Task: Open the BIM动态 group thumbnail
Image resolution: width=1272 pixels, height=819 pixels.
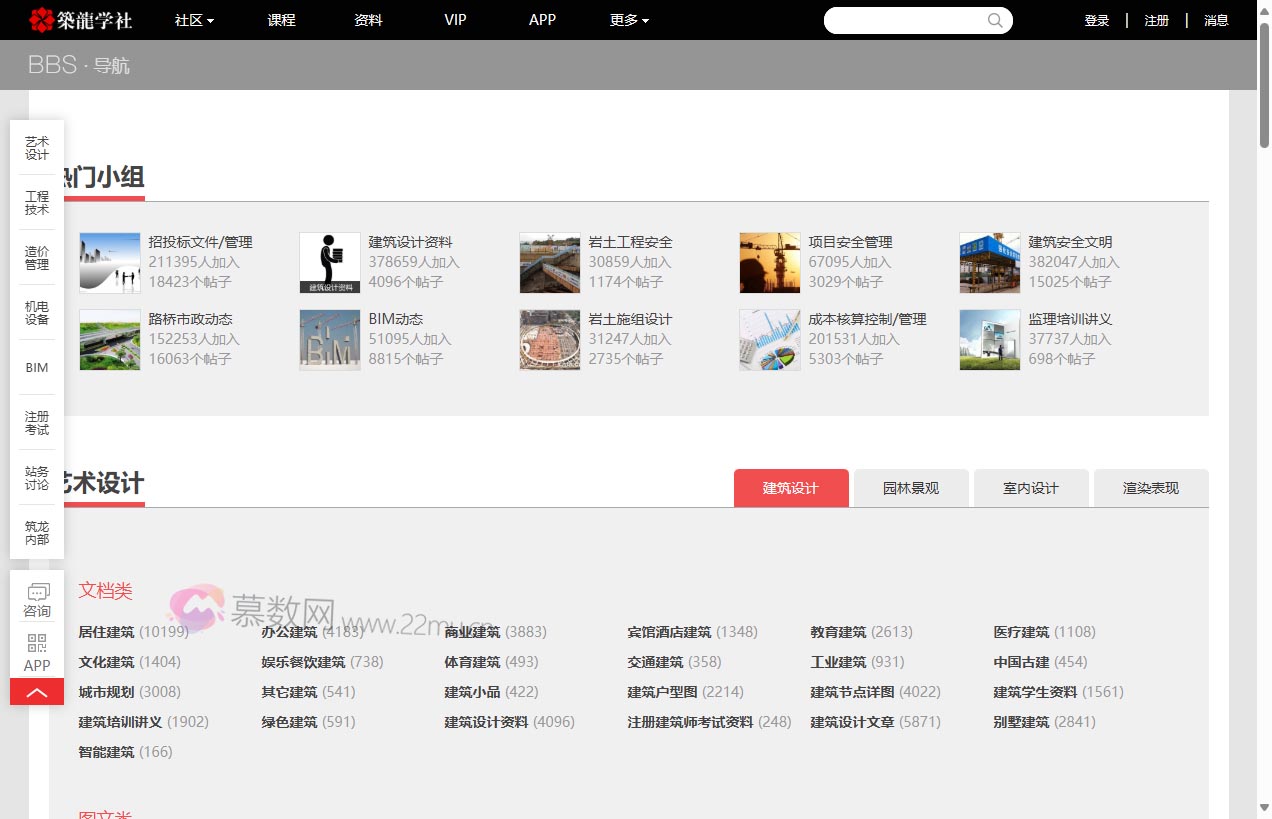Action: point(329,340)
